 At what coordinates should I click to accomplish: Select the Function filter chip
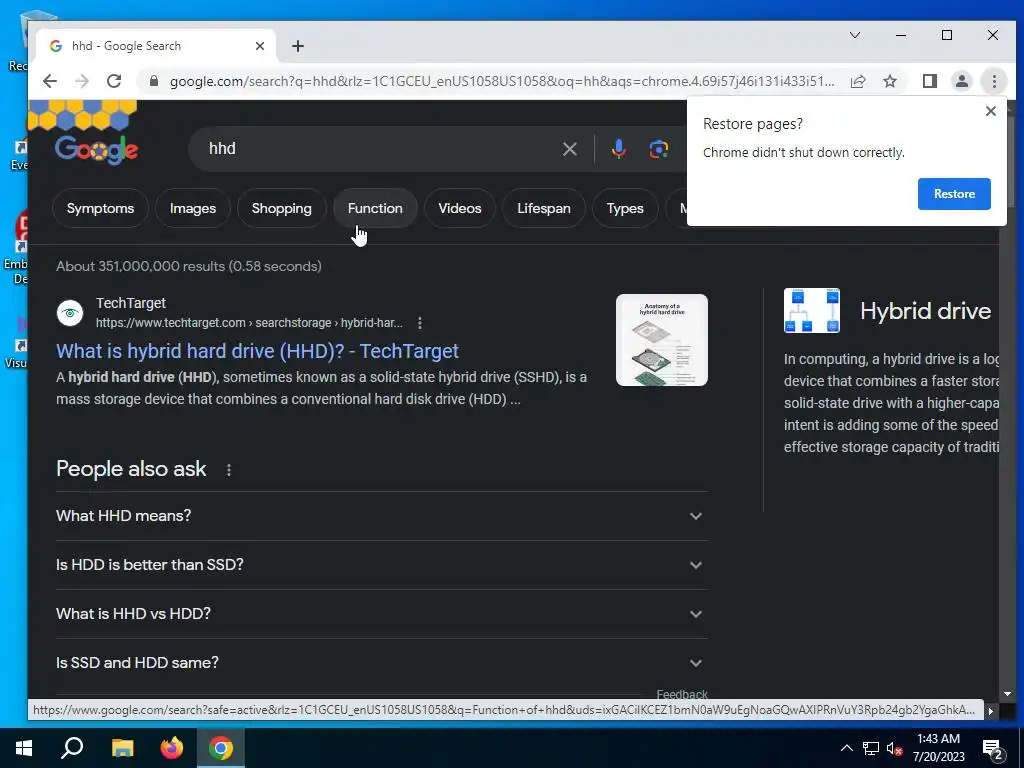[x=375, y=208]
